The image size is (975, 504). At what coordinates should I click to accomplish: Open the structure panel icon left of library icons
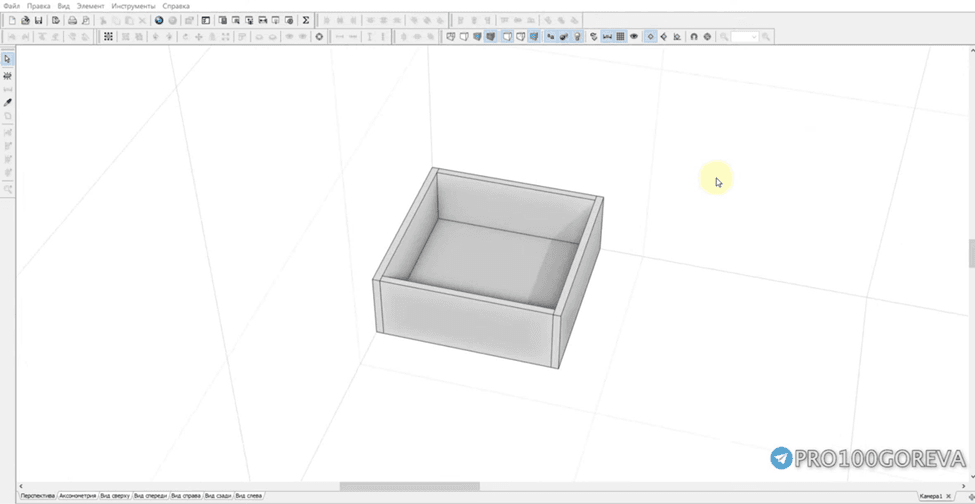coord(206,20)
